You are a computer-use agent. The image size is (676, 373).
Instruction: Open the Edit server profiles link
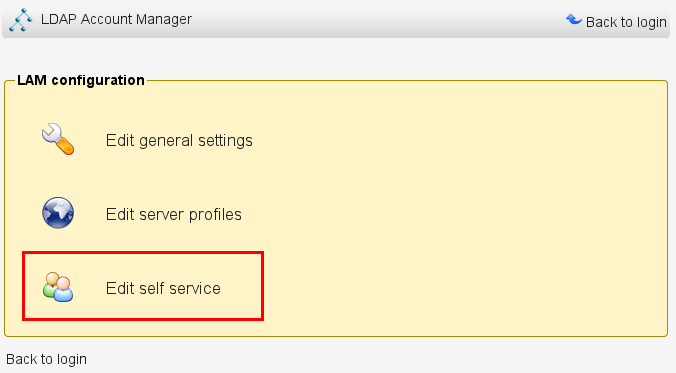(x=174, y=214)
